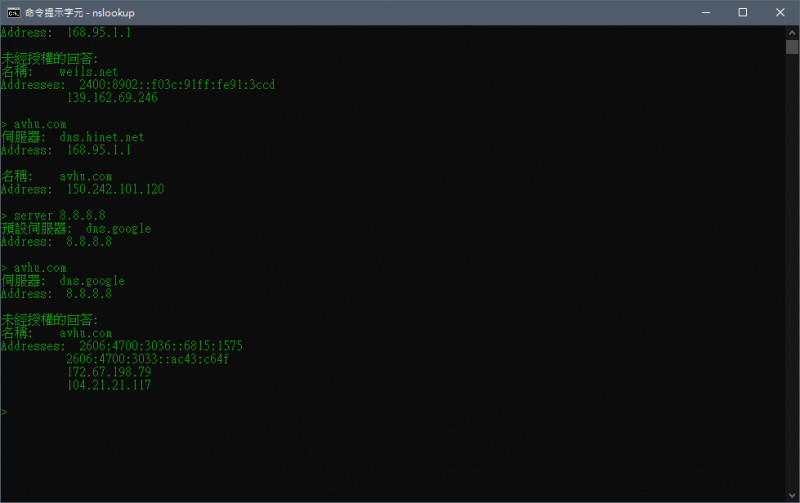Click the IPv6 address ending in ac43:c64f
This screenshot has width=800, height=503.
[147, 359]
